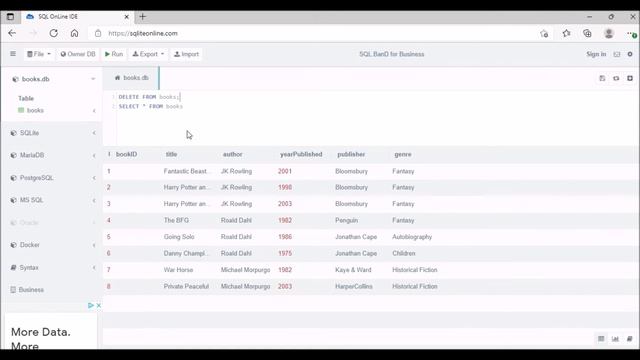640x360 pixels.
Task: Click the SQLite database icon
Action: [x=13, y=133]
